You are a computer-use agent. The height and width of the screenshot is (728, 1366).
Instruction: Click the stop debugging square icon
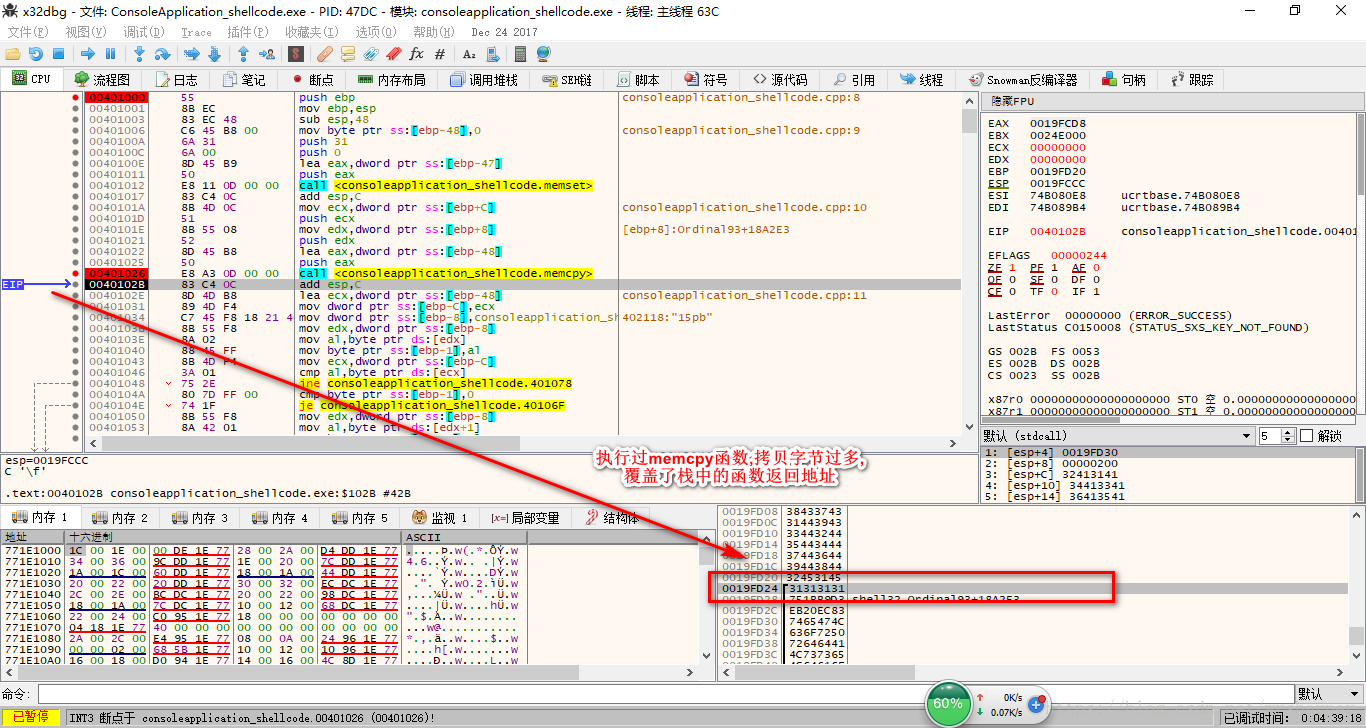(58, 54)
